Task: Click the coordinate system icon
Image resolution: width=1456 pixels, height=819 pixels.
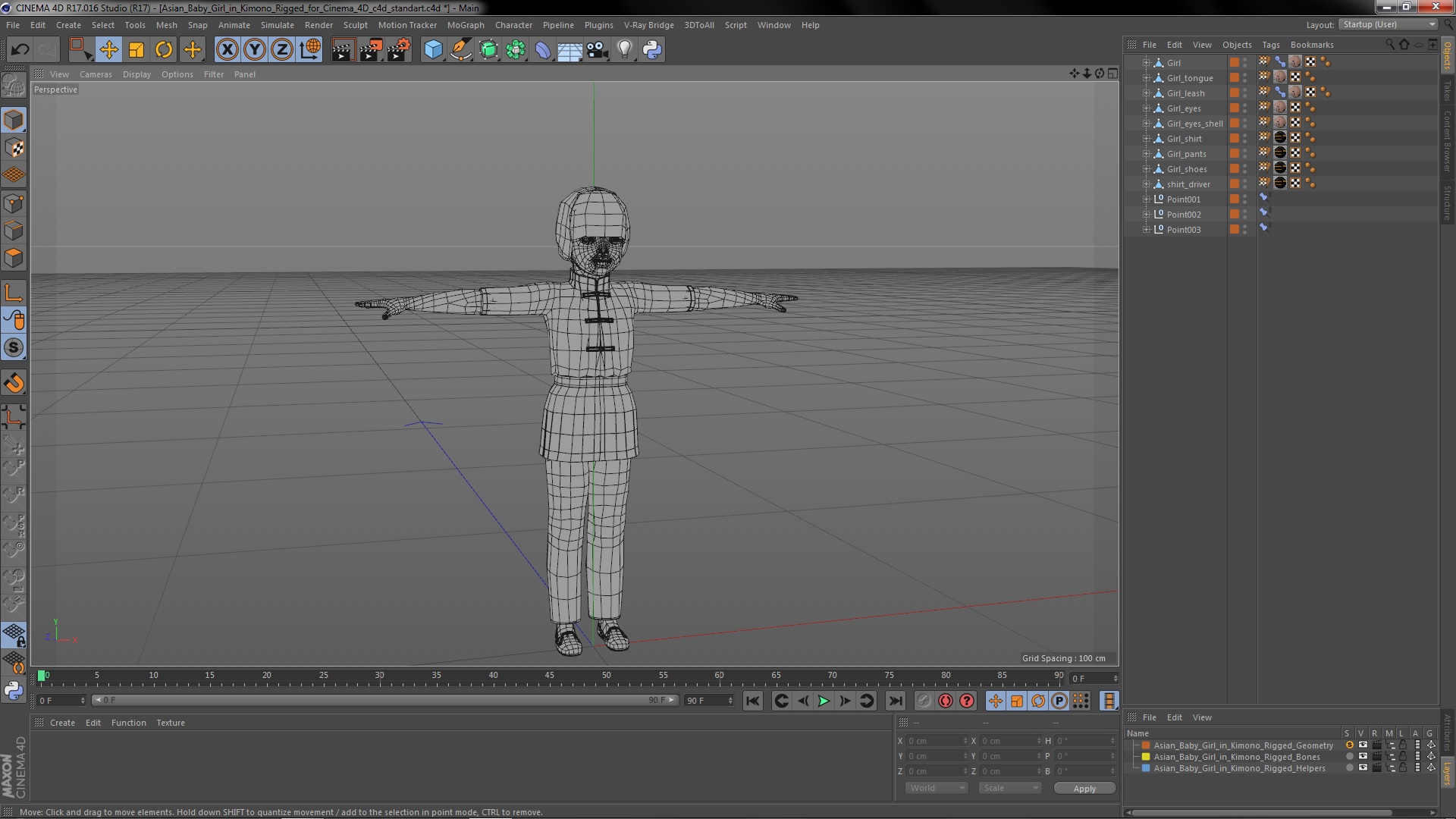Action: coord(310,50)
